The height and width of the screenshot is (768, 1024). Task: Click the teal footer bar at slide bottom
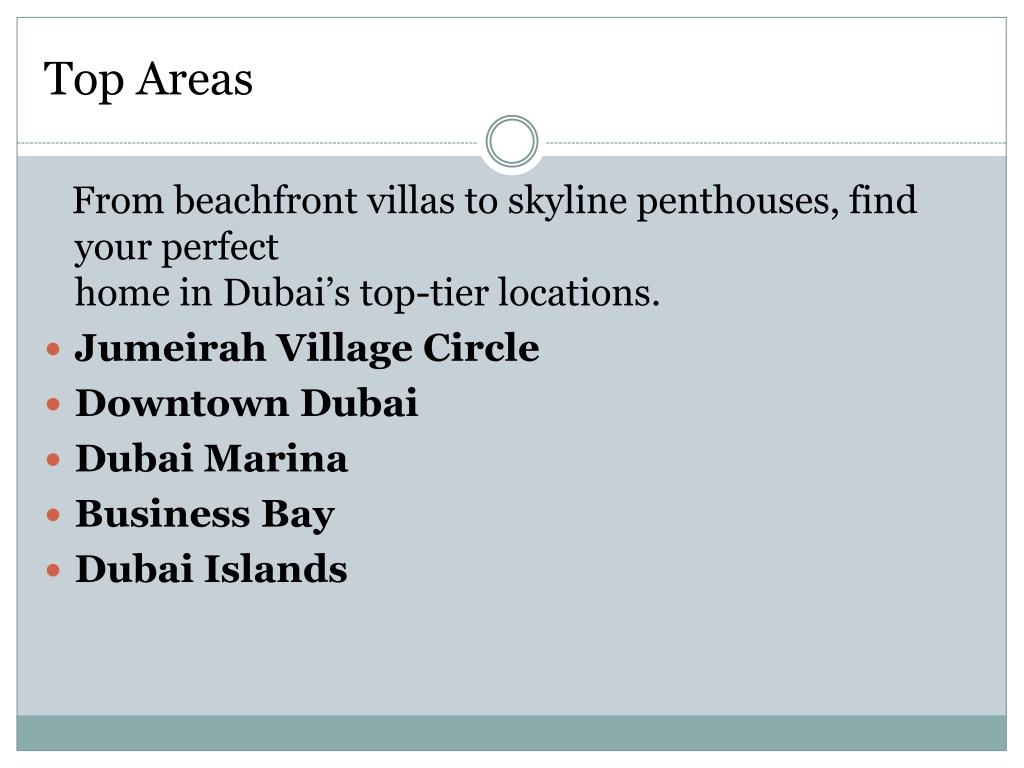tap(511, 733)
